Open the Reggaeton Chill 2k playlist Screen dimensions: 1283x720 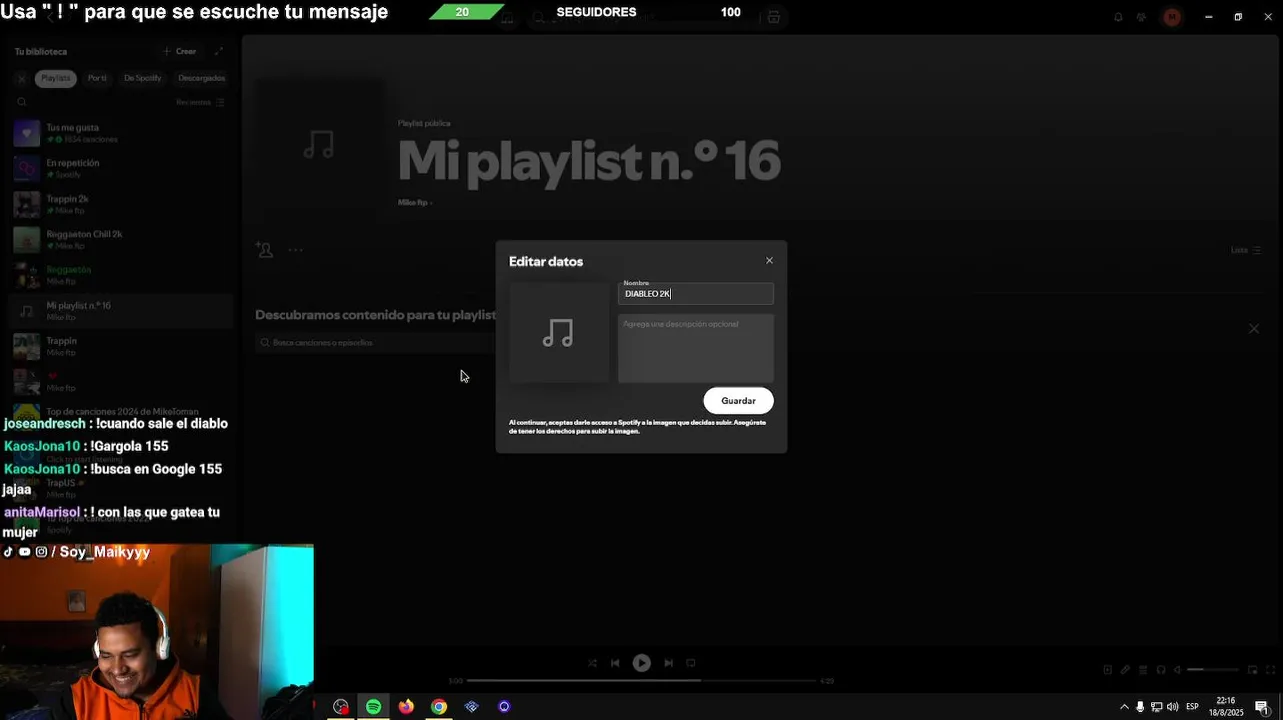pyautogui.click(x=120, y=239)
